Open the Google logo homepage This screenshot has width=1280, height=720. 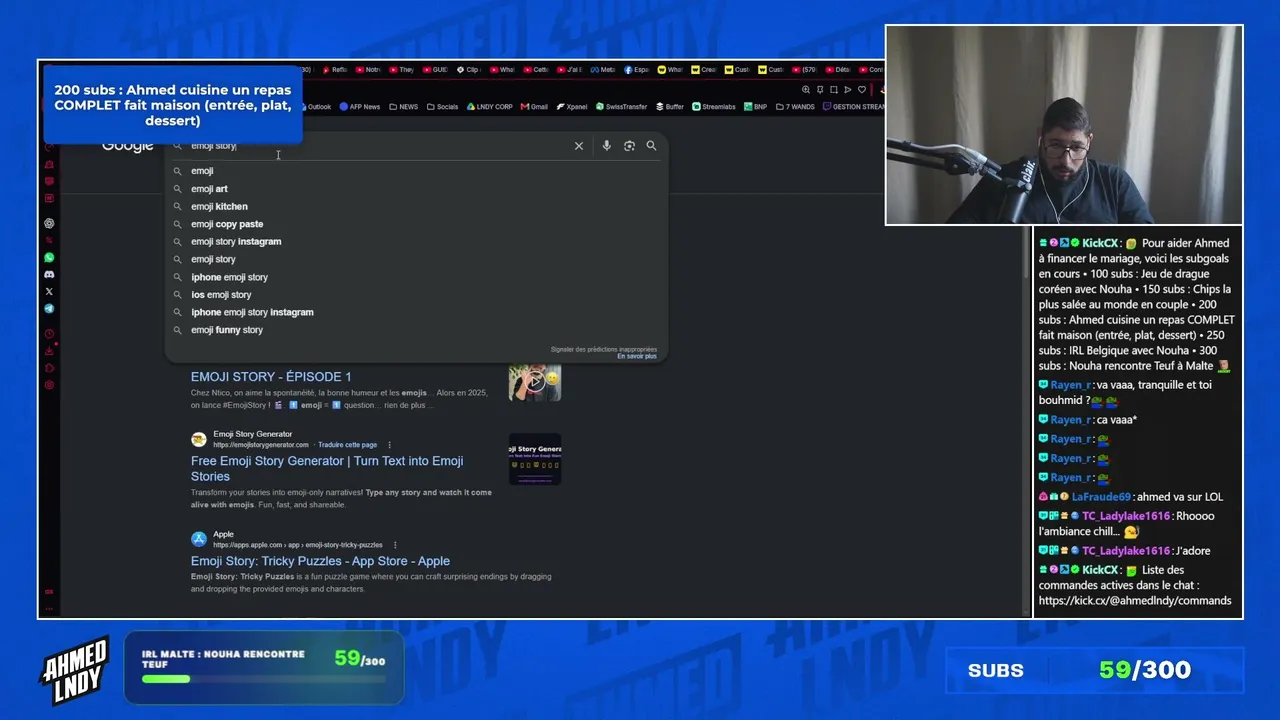point(128,146)
